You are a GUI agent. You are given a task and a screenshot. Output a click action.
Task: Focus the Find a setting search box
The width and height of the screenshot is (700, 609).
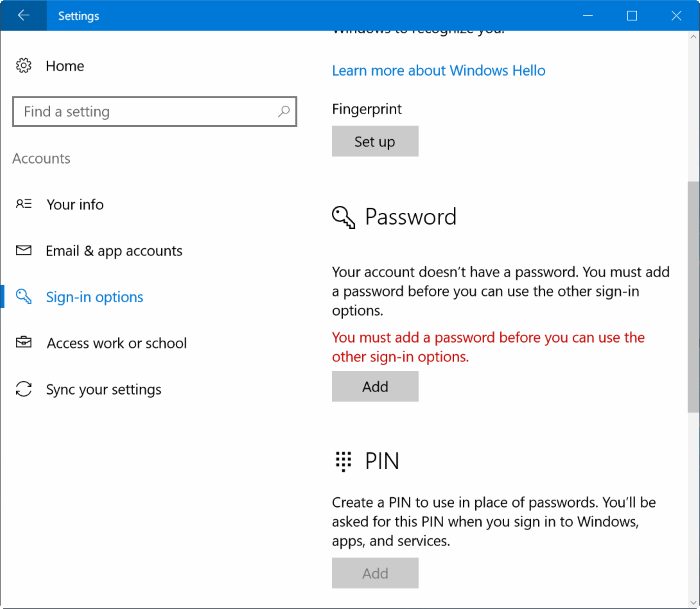[154, 112]
